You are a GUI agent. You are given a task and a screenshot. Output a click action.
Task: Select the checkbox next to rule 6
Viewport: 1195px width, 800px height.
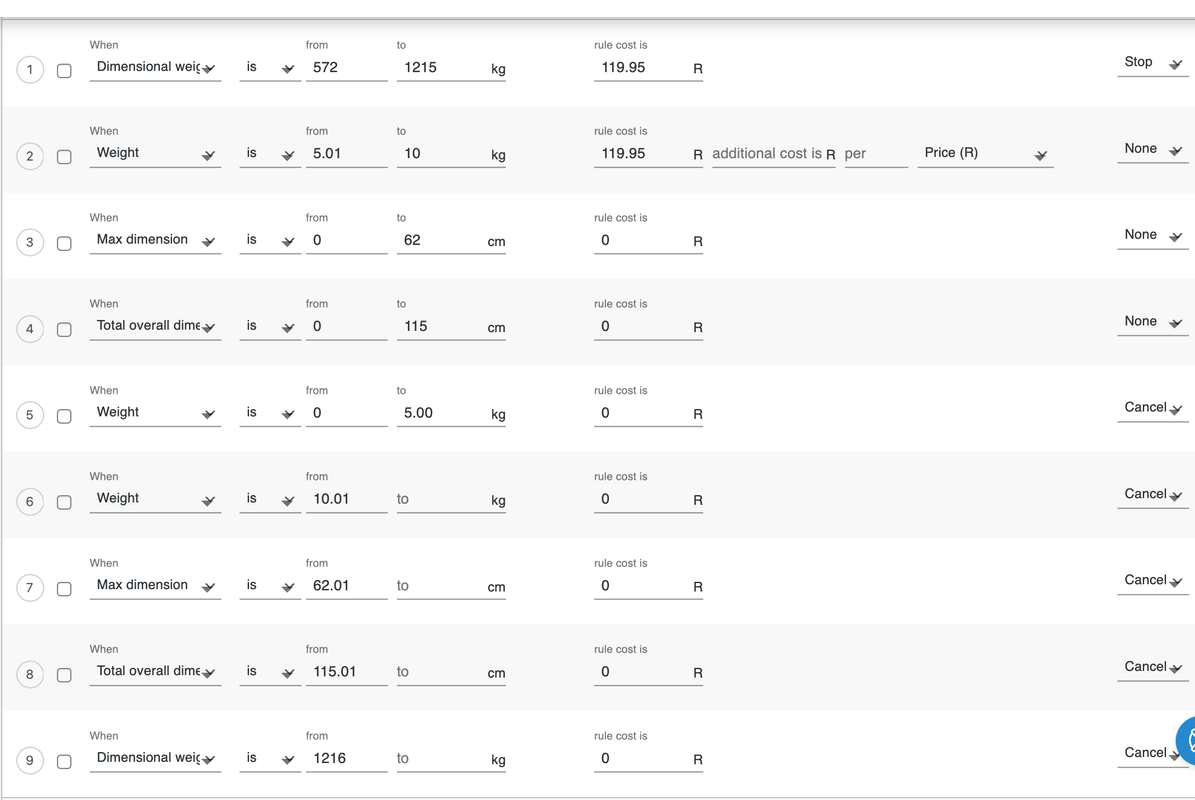tap(64, 502)
